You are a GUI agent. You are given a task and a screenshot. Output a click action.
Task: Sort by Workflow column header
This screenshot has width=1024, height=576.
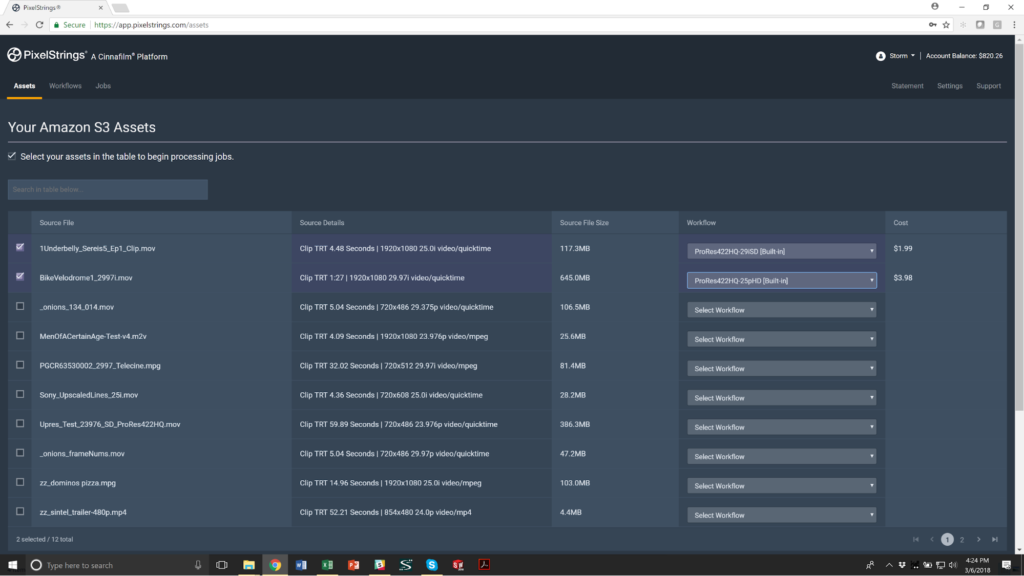[x=701, y=223]
